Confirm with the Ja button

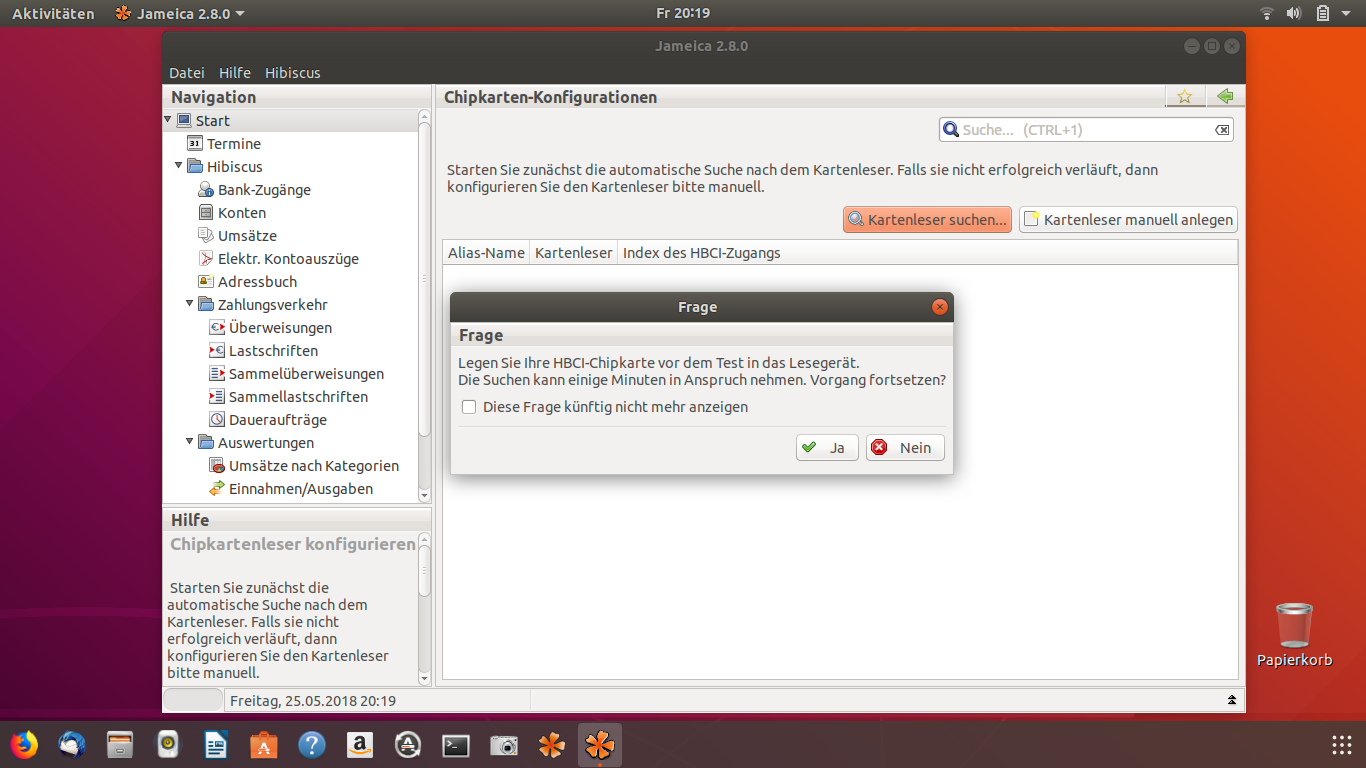(827, 448)
